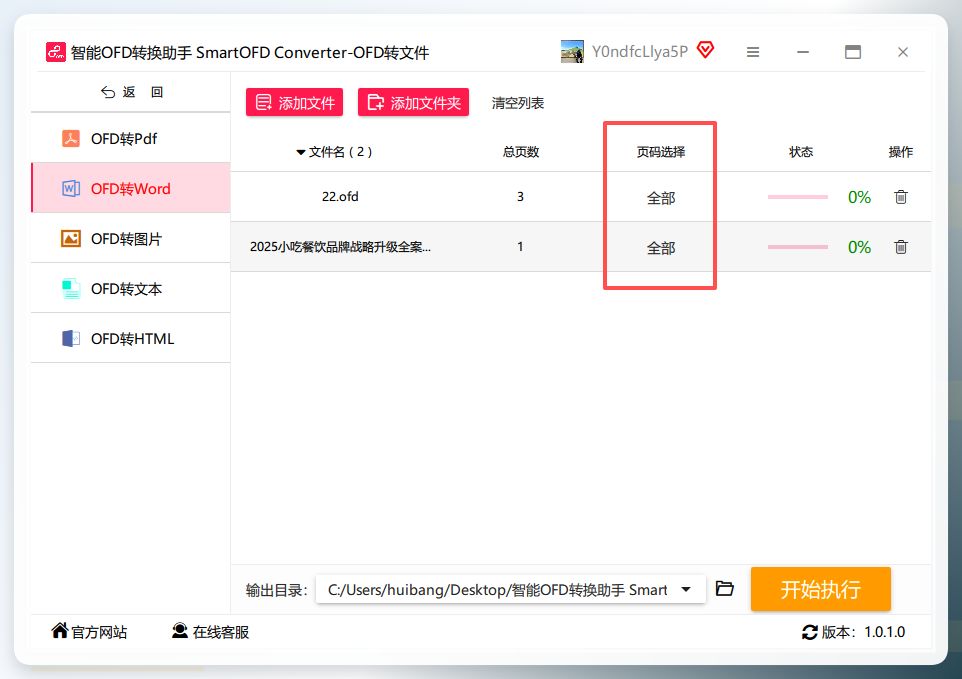
Task: Click the version refresh icon
Action: [x=809, y=632]
